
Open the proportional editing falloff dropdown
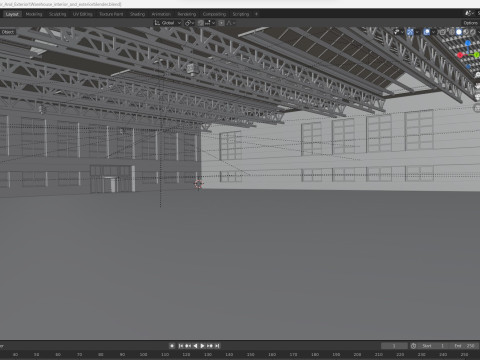point(231,23)
